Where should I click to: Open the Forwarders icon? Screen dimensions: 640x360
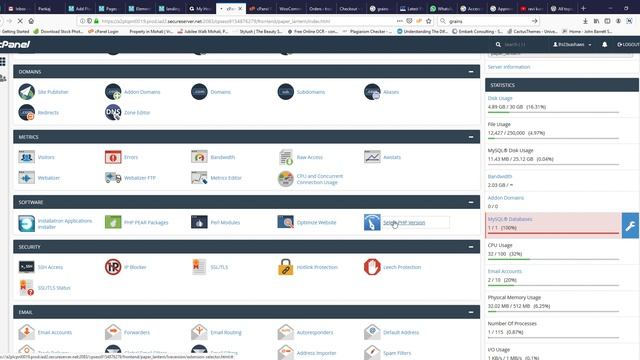[x=113, y=332]
